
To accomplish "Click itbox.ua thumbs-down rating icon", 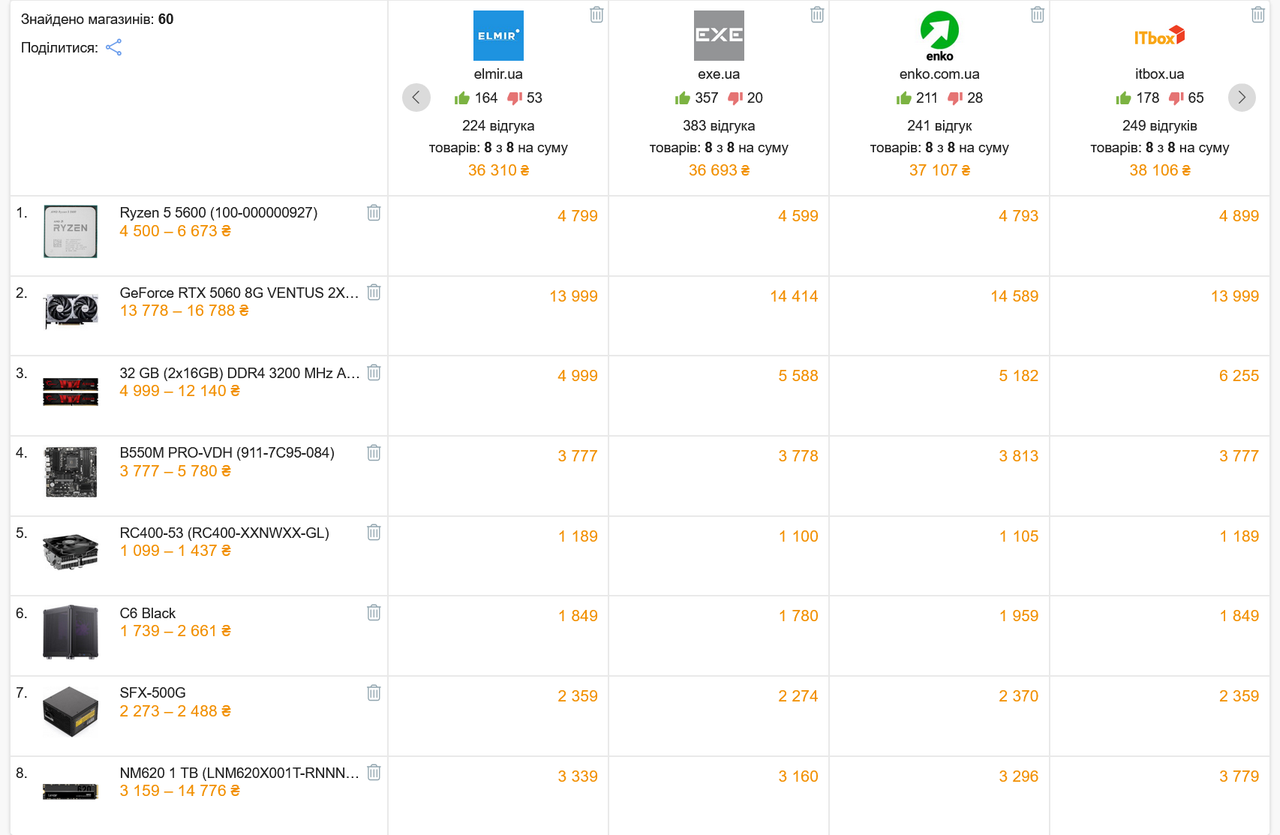I will click(1176, 98).
